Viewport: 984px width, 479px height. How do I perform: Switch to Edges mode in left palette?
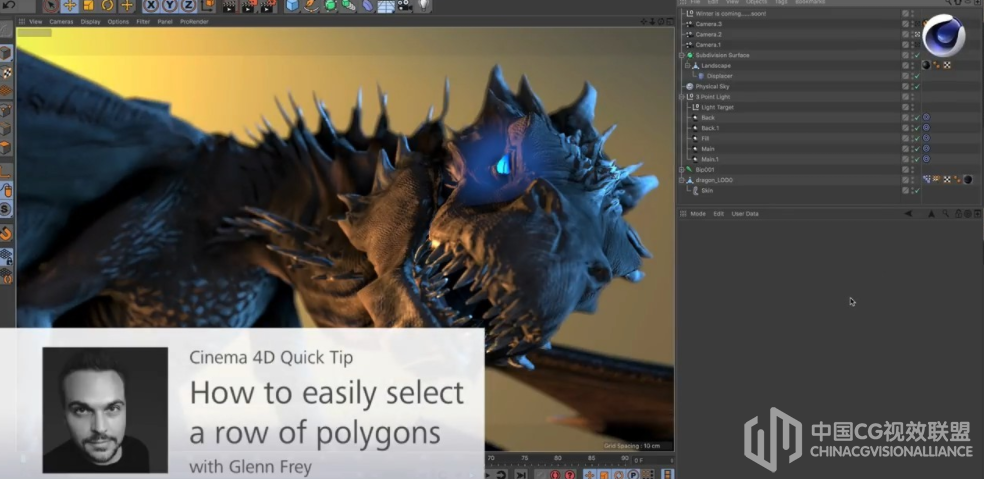tap(6, 129)
